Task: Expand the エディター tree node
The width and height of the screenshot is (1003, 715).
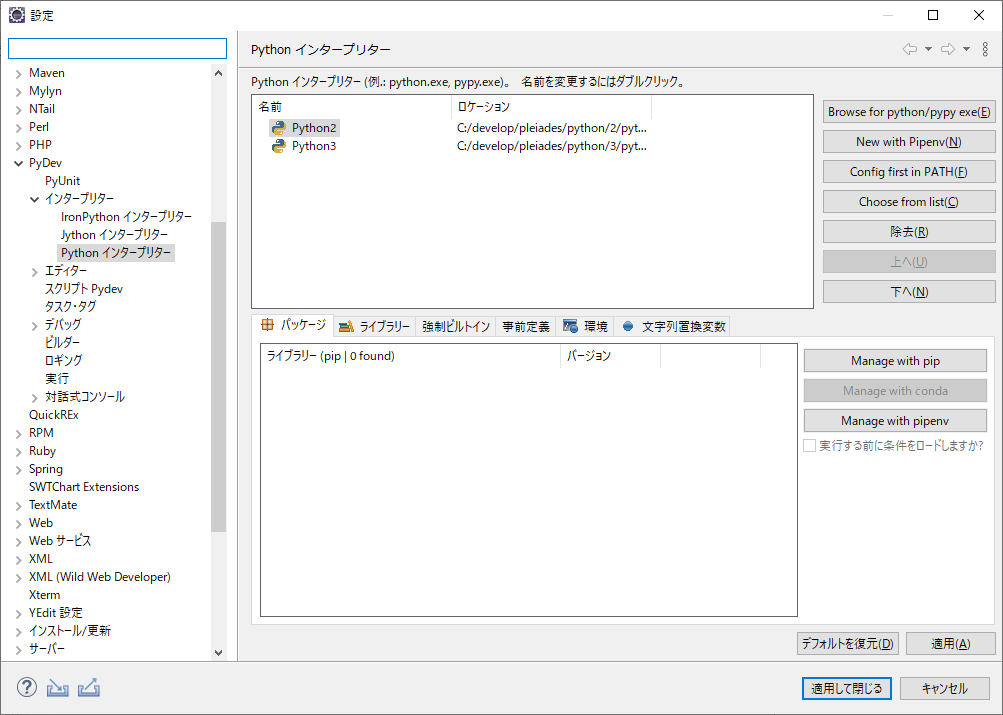Action: tap(35, 271)
